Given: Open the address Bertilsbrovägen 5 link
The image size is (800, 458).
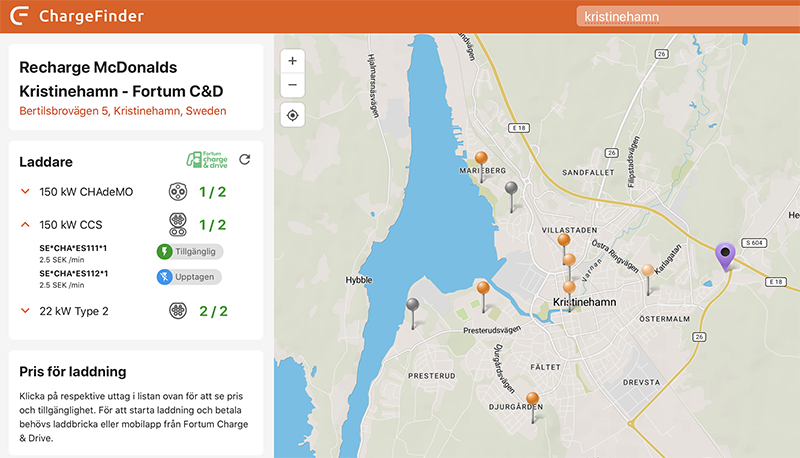Looking at the screenshot, I should click(122, 111).
